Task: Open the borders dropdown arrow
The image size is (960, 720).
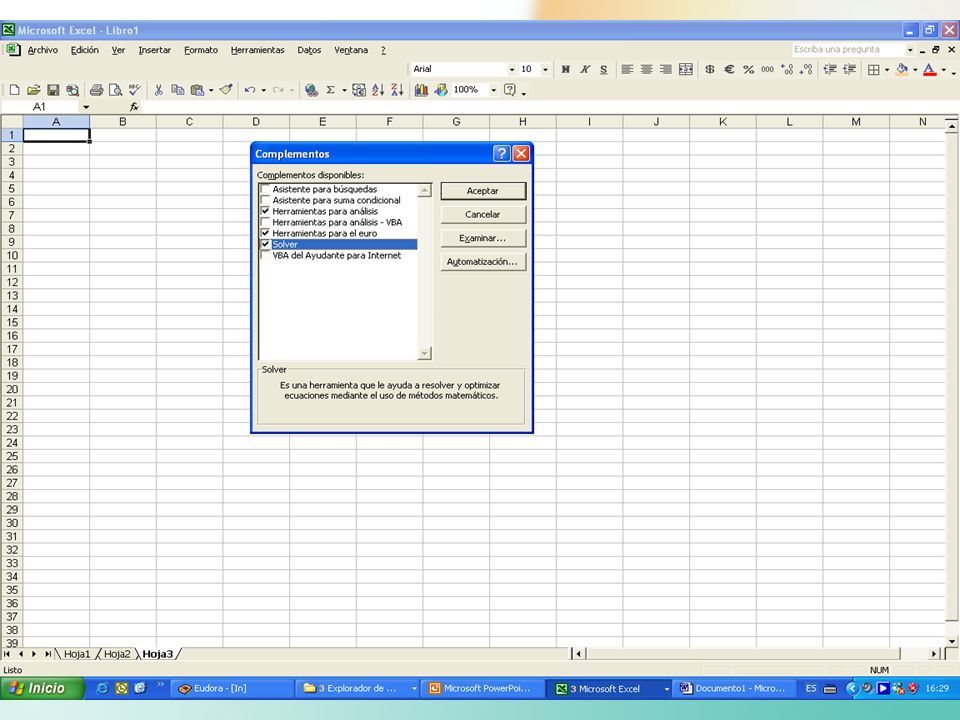Action: 887,69
